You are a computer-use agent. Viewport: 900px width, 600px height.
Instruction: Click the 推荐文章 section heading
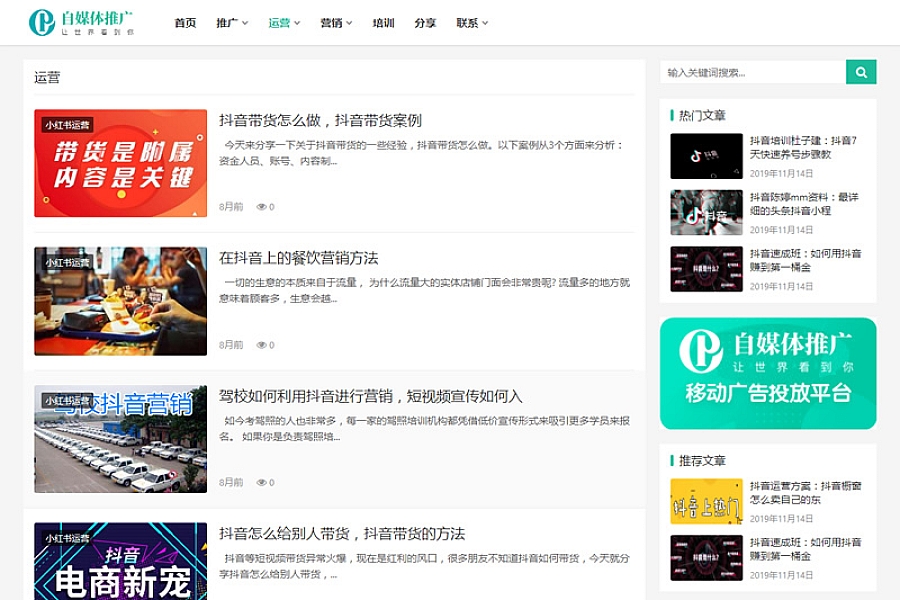point(702,460)
